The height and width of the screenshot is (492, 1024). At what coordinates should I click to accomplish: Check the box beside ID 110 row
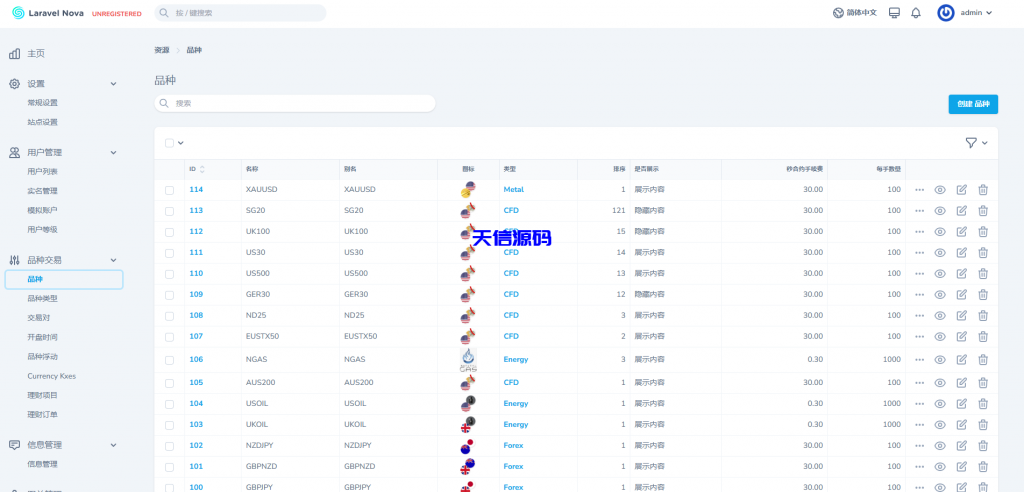169,273
